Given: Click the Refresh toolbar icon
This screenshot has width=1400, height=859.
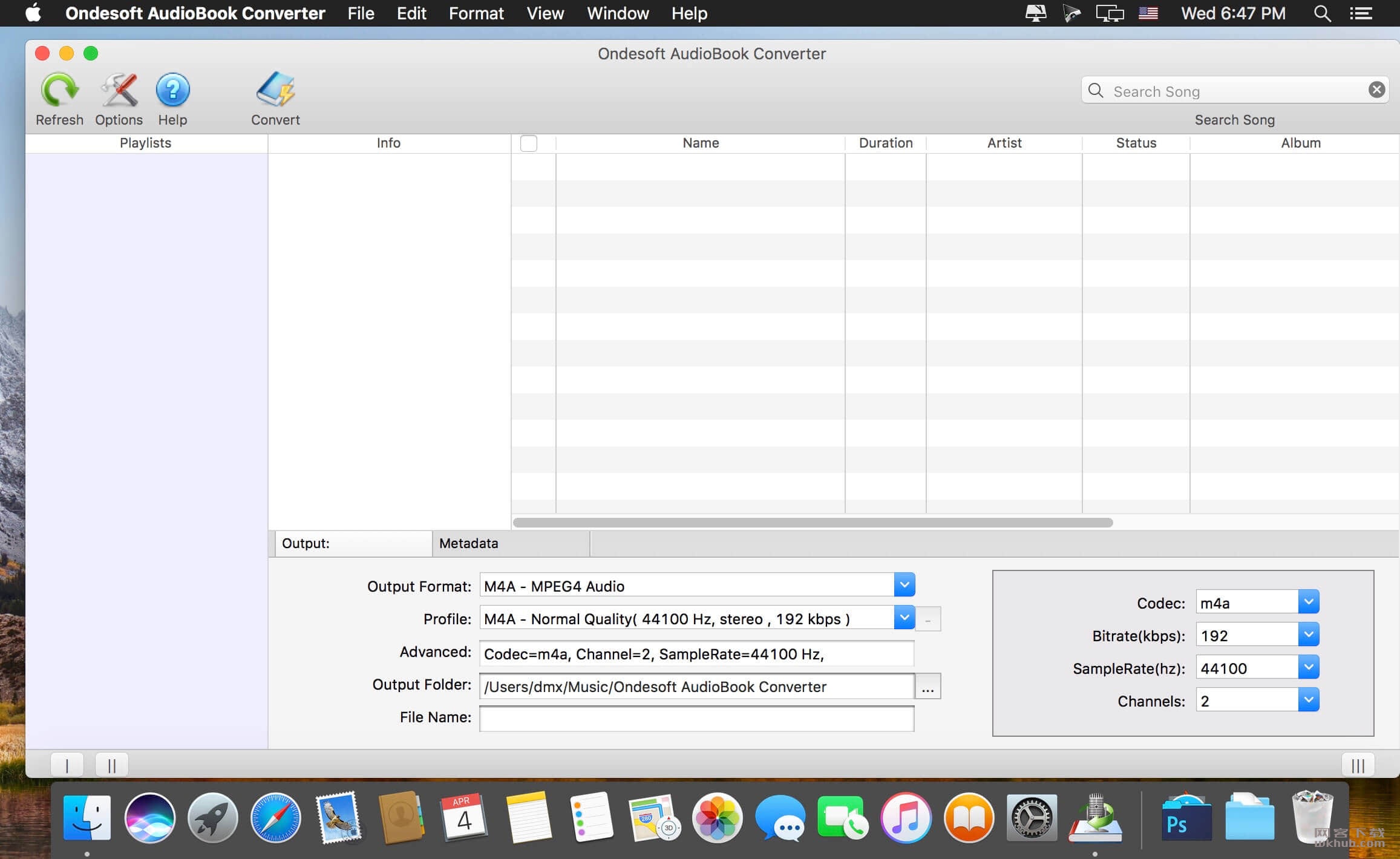Looking at the screenshot, I should coord(59,90).
